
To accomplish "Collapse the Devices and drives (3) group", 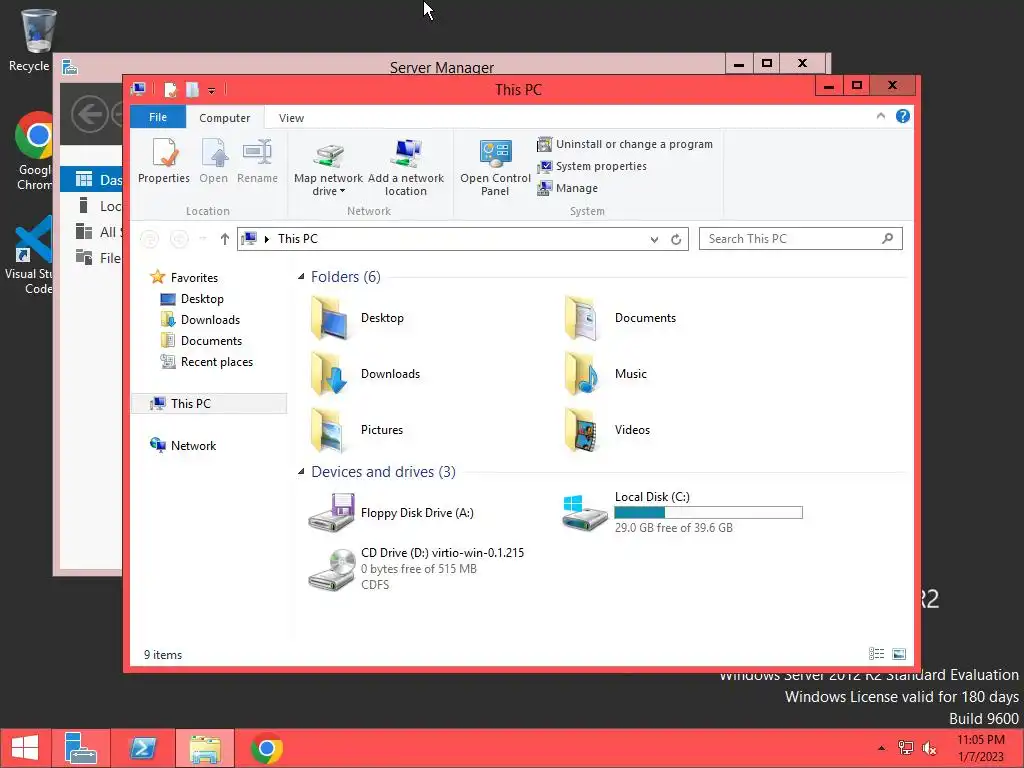I will coord(301,472).
